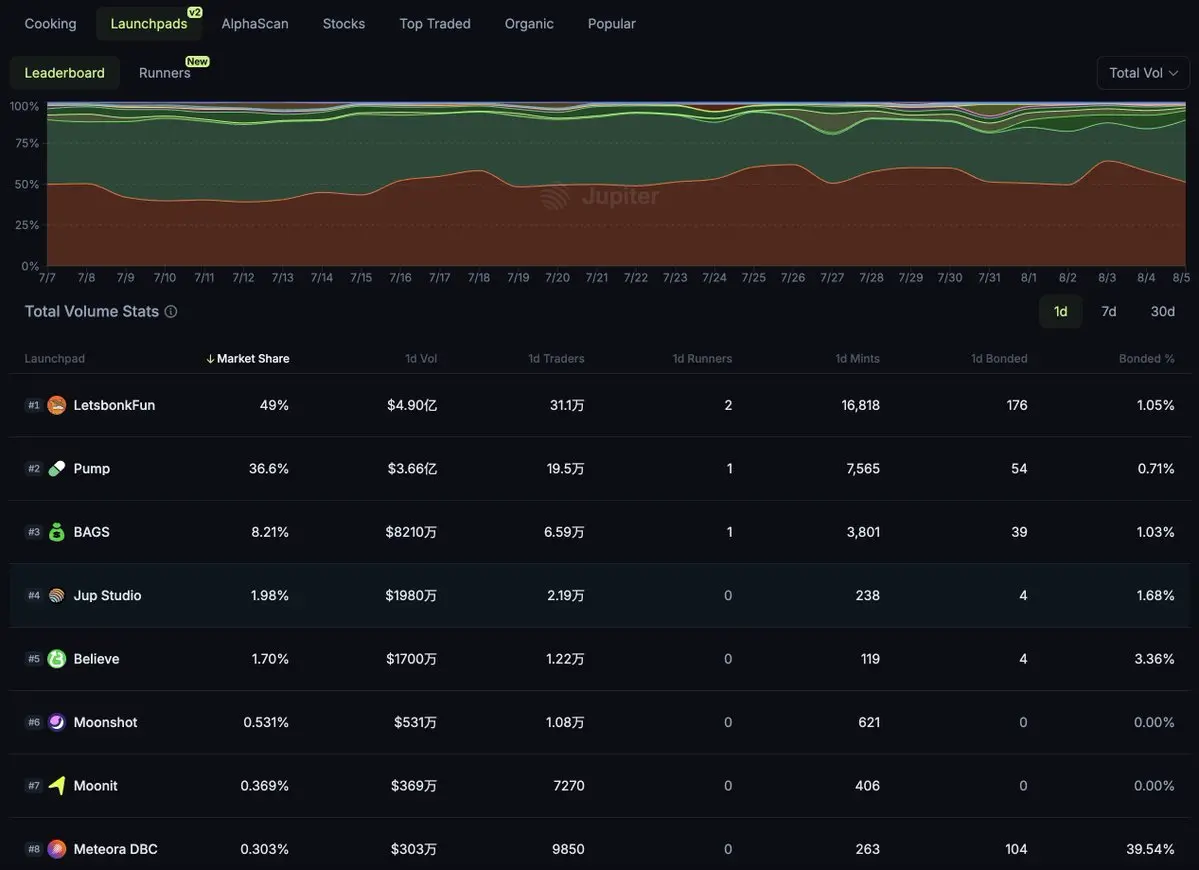Image resolution: width=1199 pixels, height=870 pixels.
Task: Click the 176 bonded cell
Action: click(1017, 405)
